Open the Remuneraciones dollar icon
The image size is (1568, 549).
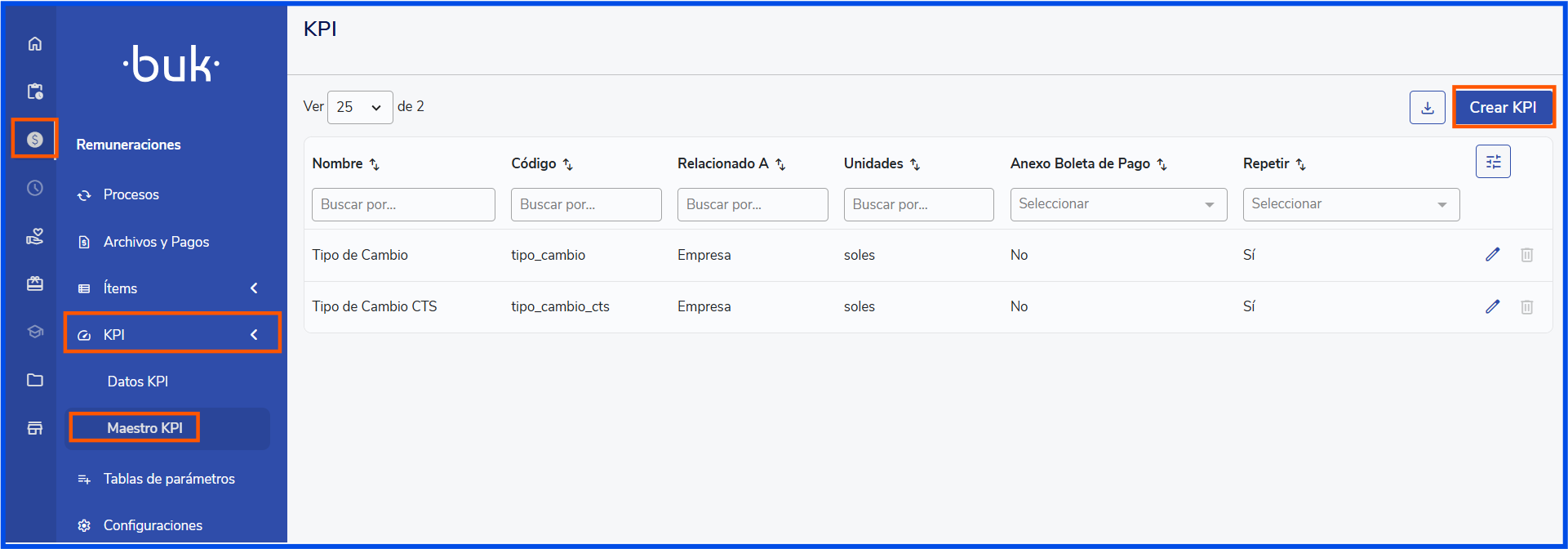[34, 140]
